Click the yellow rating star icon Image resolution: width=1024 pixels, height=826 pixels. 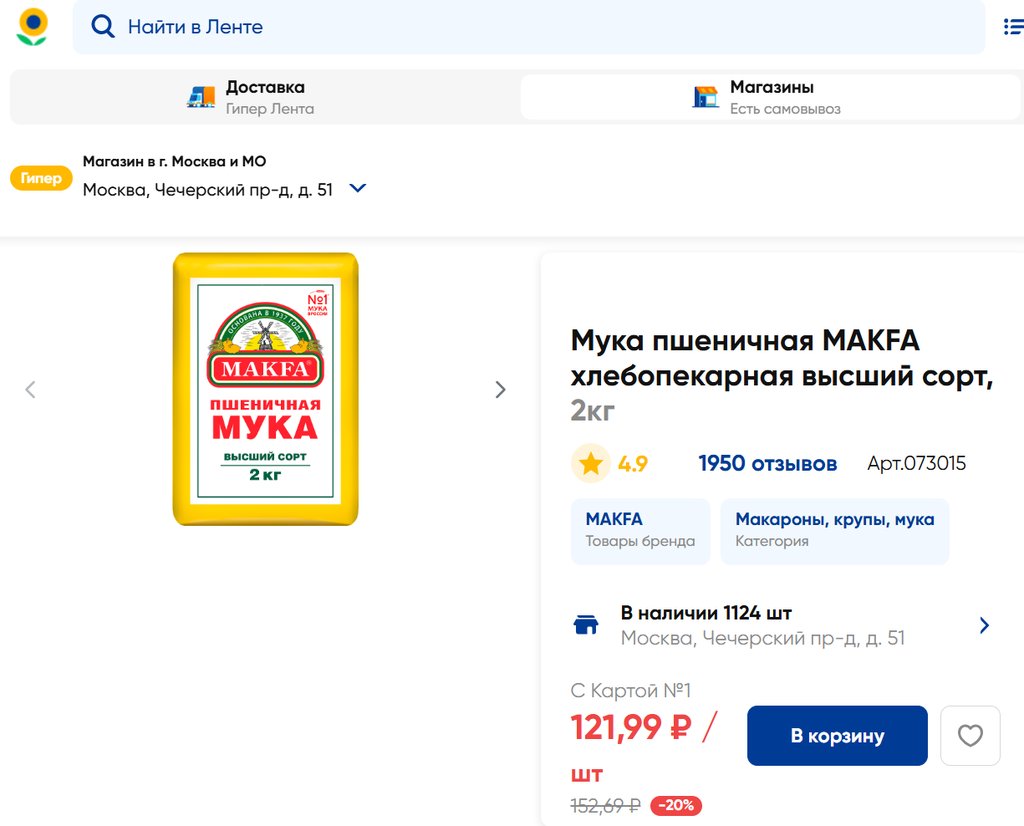pos(591,463)
